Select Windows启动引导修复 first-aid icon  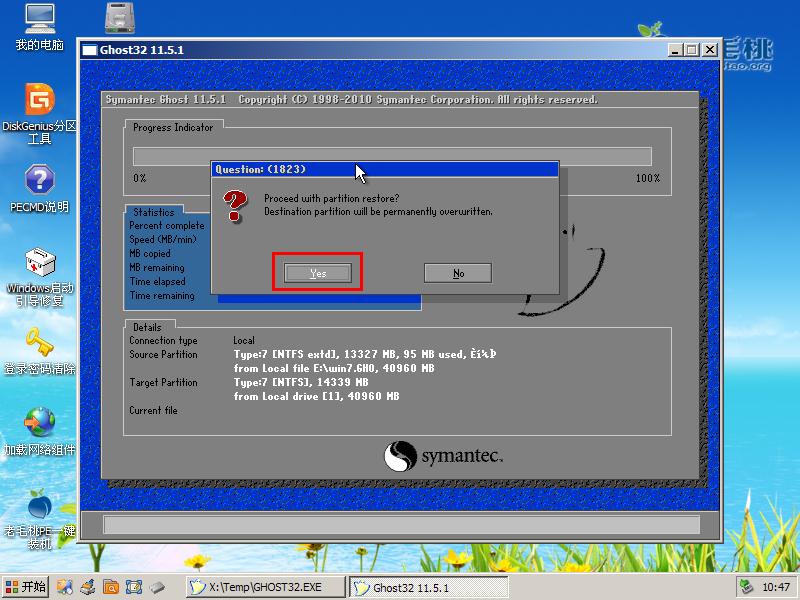point(40,278)
